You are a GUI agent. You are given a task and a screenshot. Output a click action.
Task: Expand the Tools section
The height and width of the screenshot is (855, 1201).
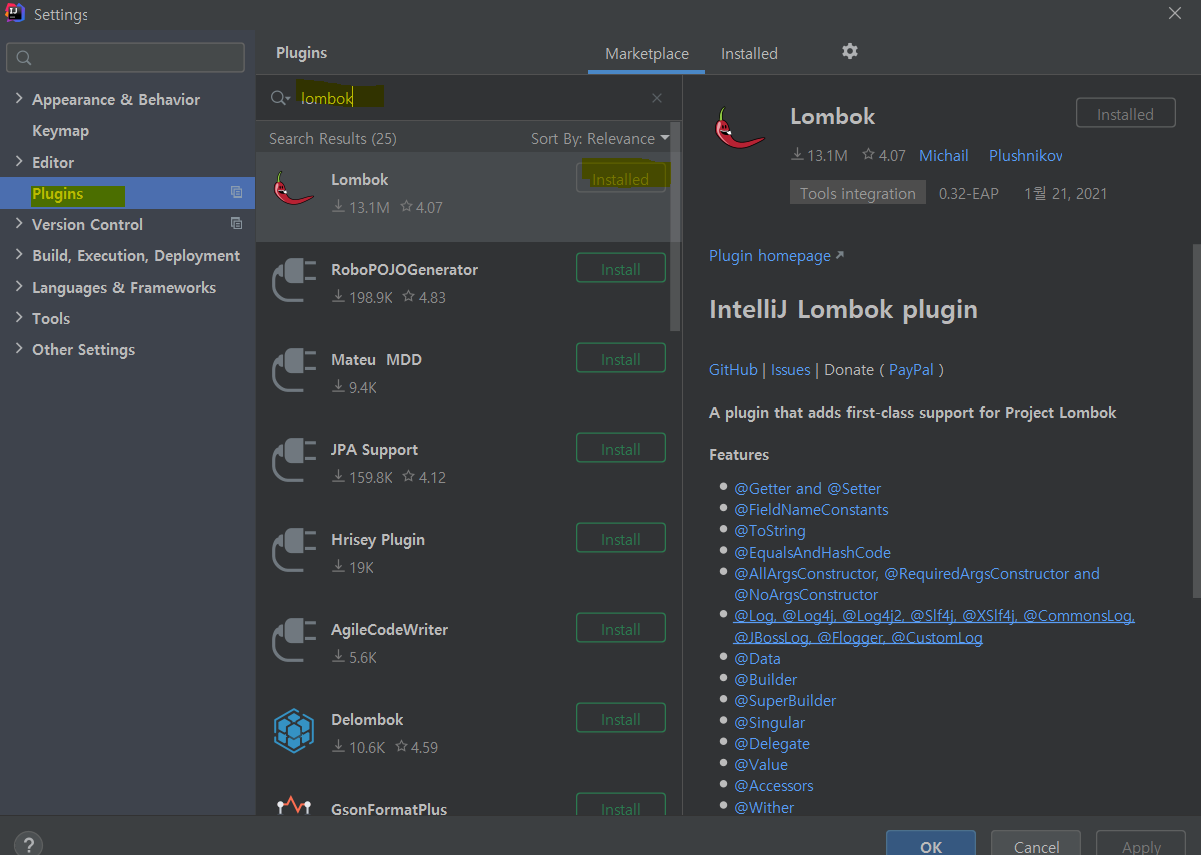[x=19, y=318]
